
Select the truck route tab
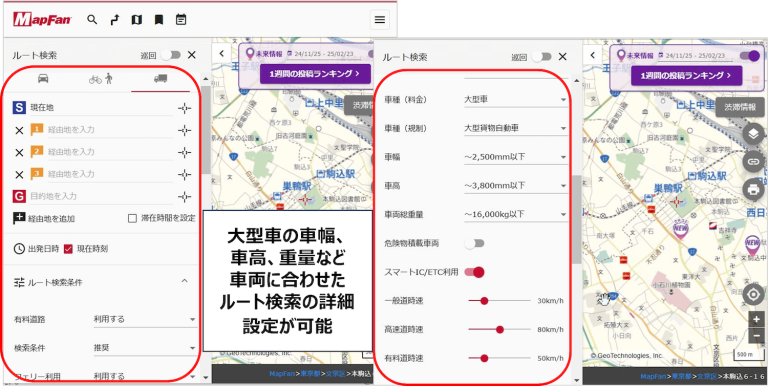tap(160, 79)
